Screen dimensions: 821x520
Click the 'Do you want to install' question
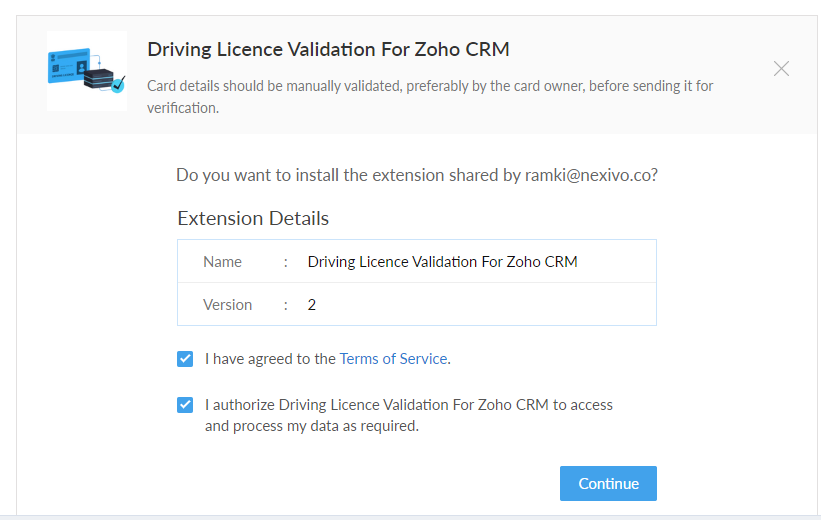pos(417,175)
